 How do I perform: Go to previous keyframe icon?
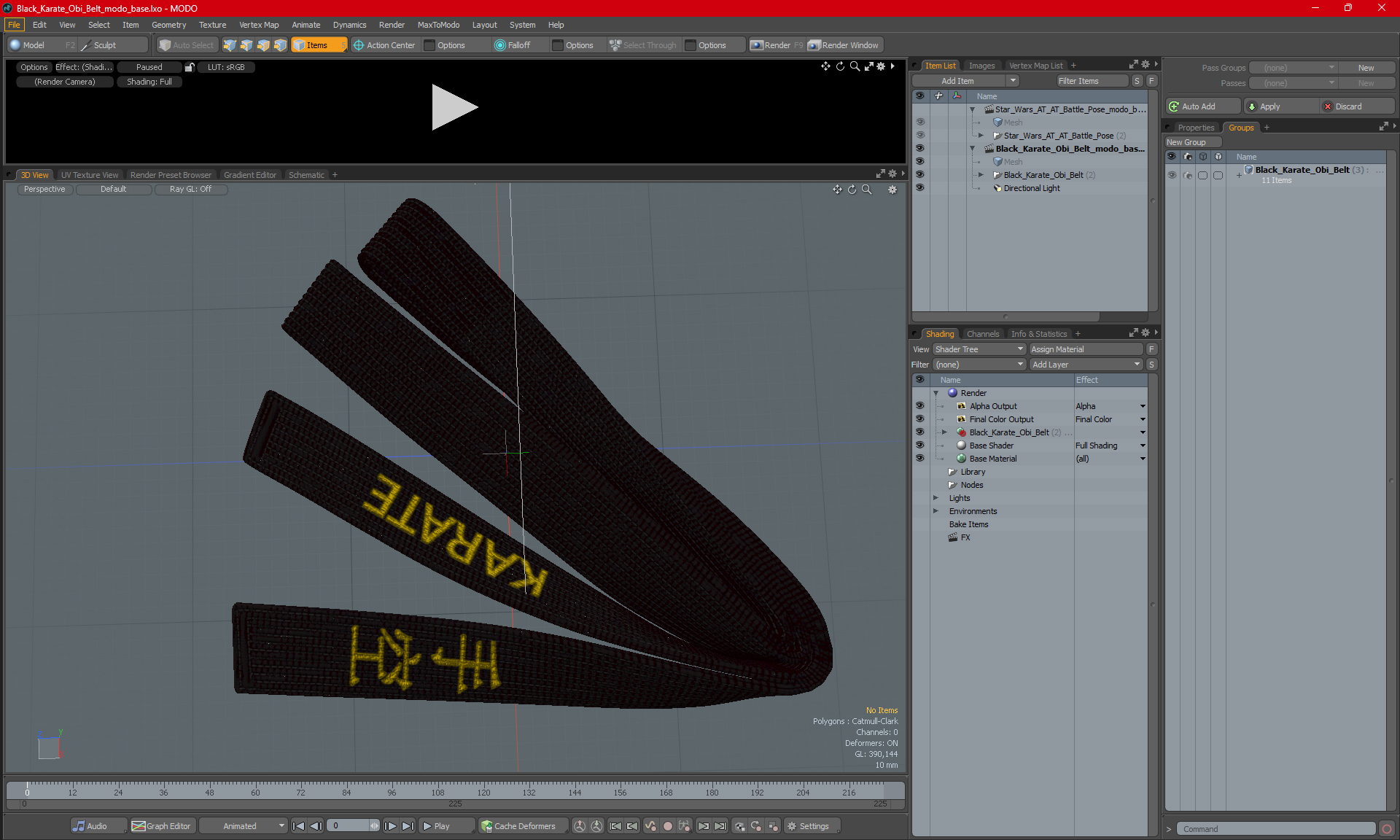632,826
